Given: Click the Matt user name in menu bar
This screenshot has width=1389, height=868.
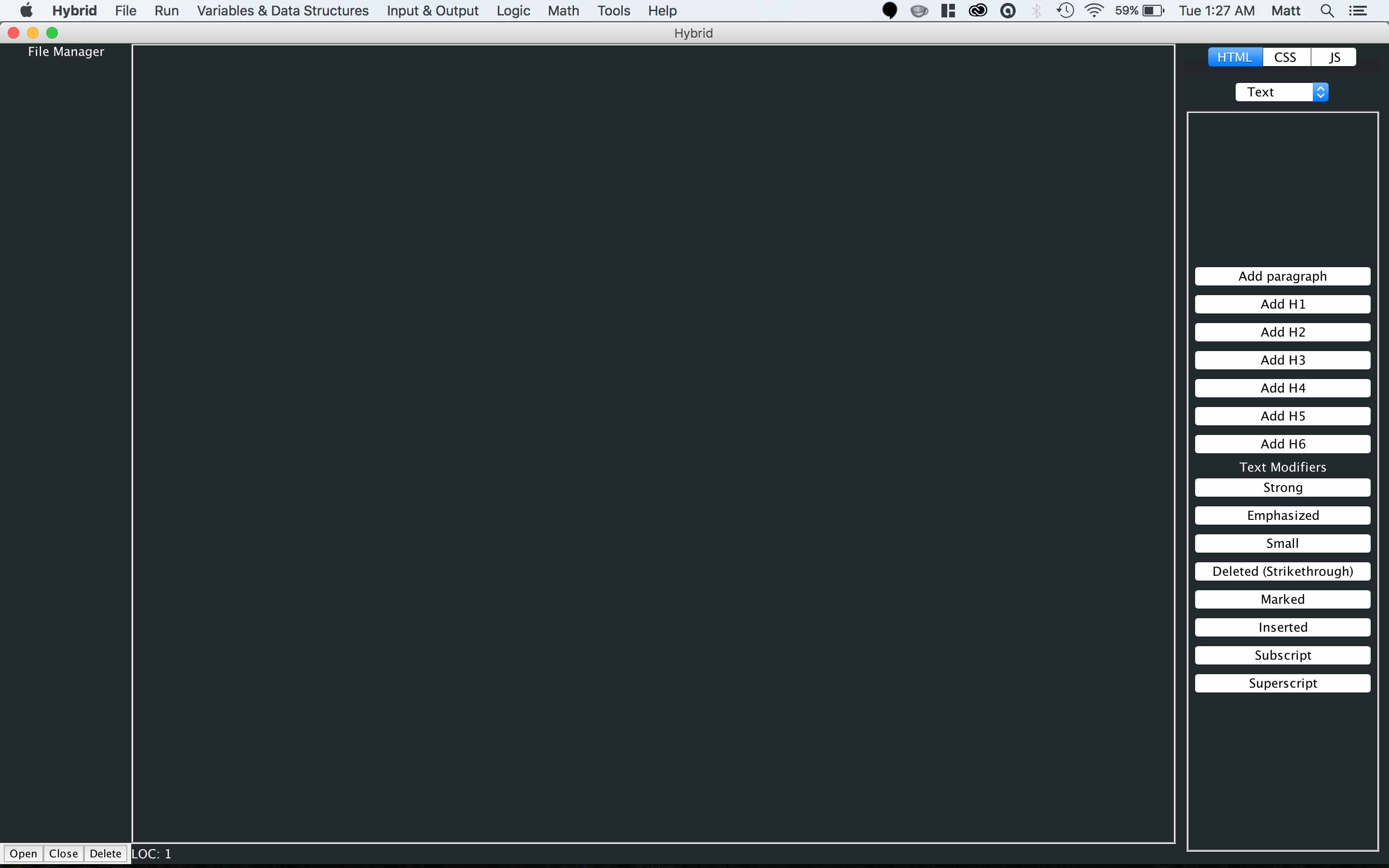Looking at the screenshot, I should pos(1286,10).
